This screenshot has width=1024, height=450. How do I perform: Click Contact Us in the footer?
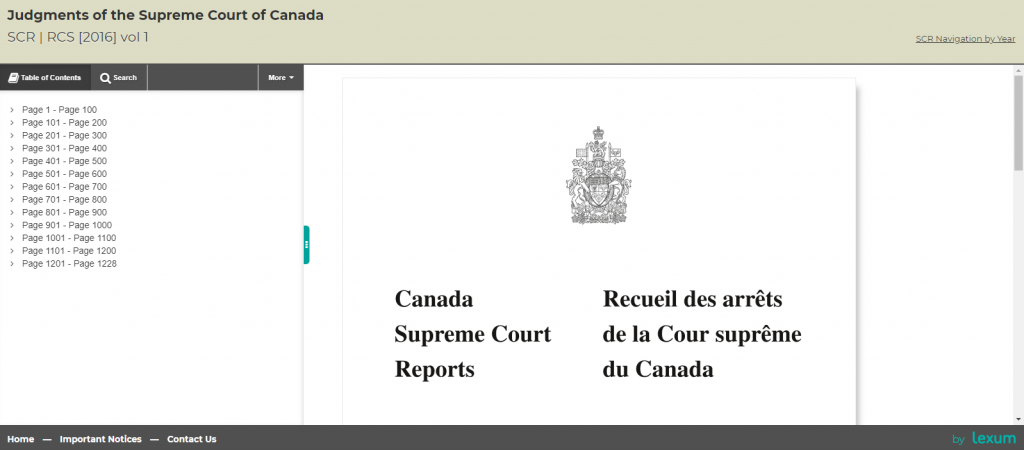(191, 439)
